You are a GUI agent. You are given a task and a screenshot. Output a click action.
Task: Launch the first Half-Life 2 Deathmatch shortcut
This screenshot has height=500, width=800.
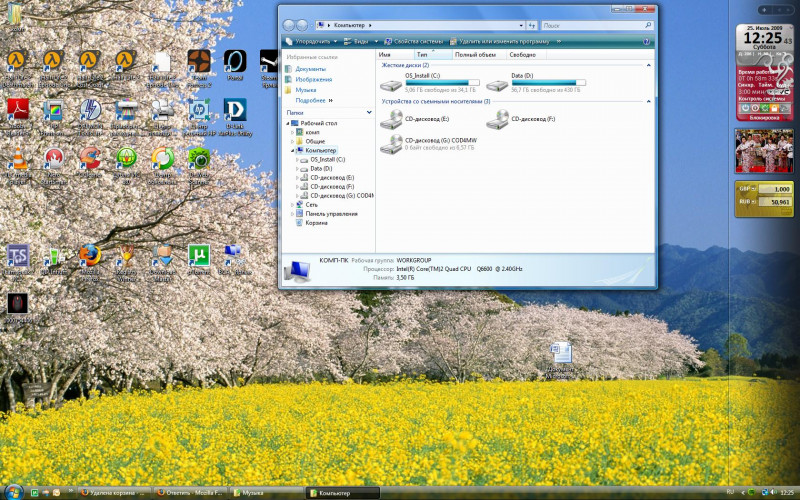click(18, 61)
